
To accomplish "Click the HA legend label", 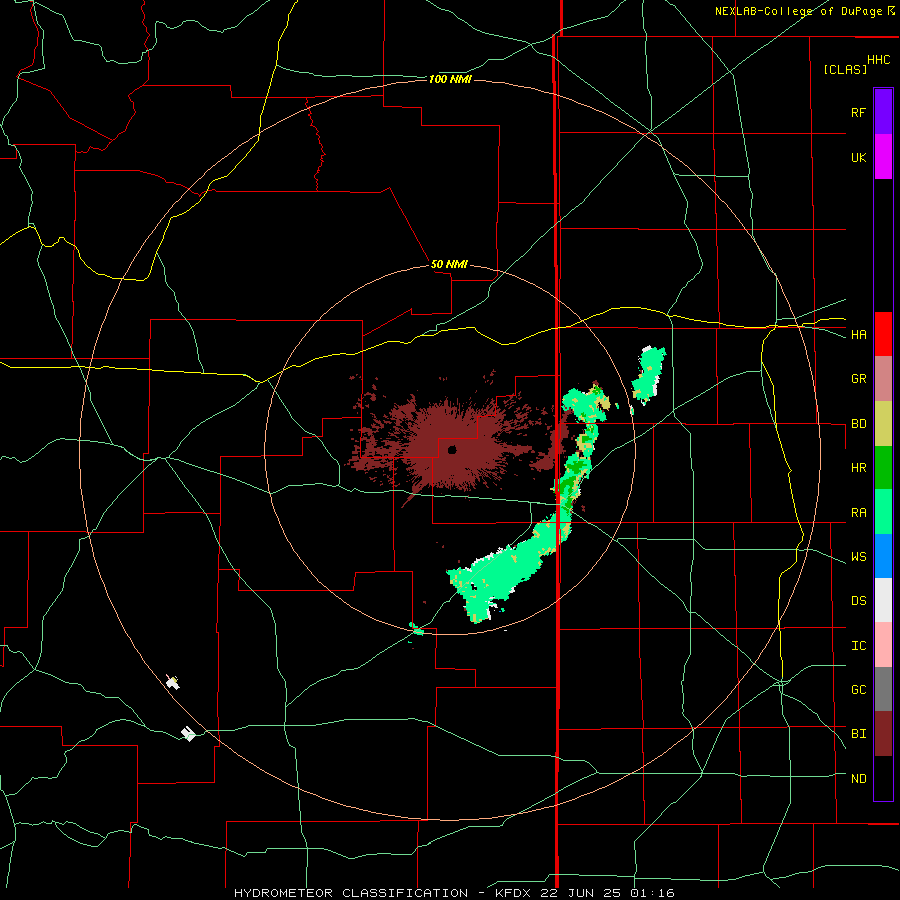I will click(858, 335).
